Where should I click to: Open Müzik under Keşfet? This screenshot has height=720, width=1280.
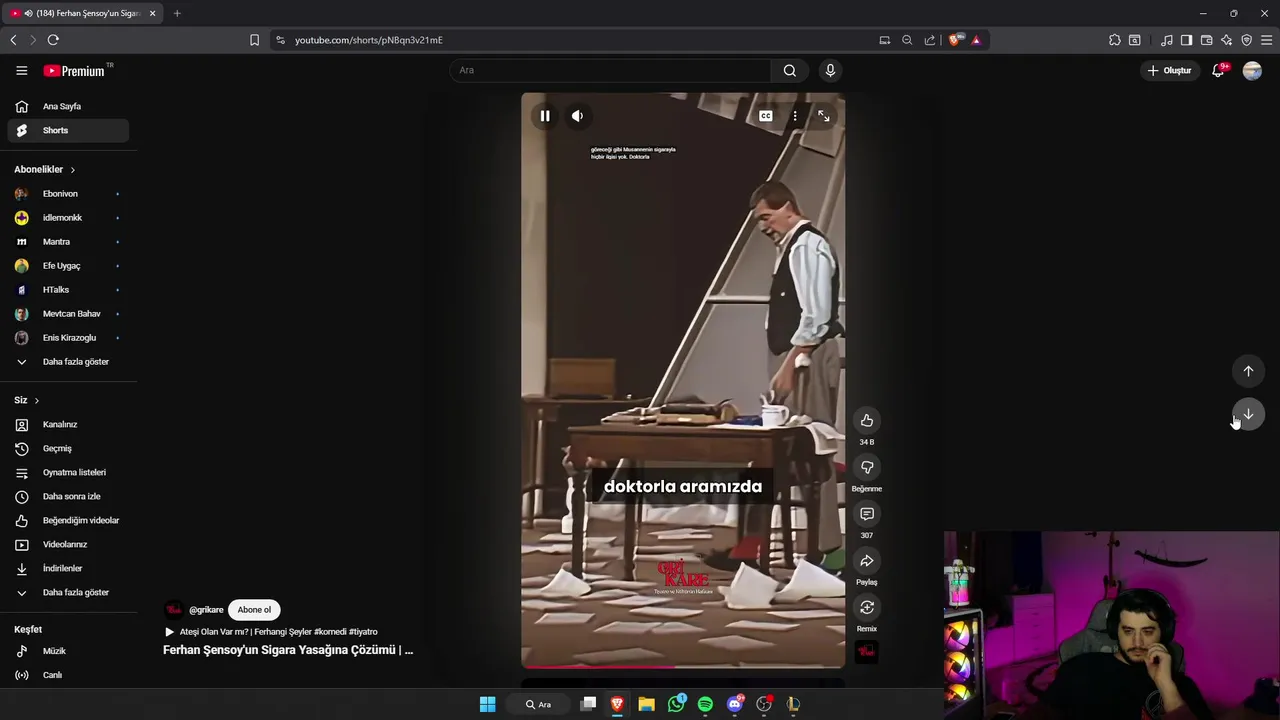(68, 651)
